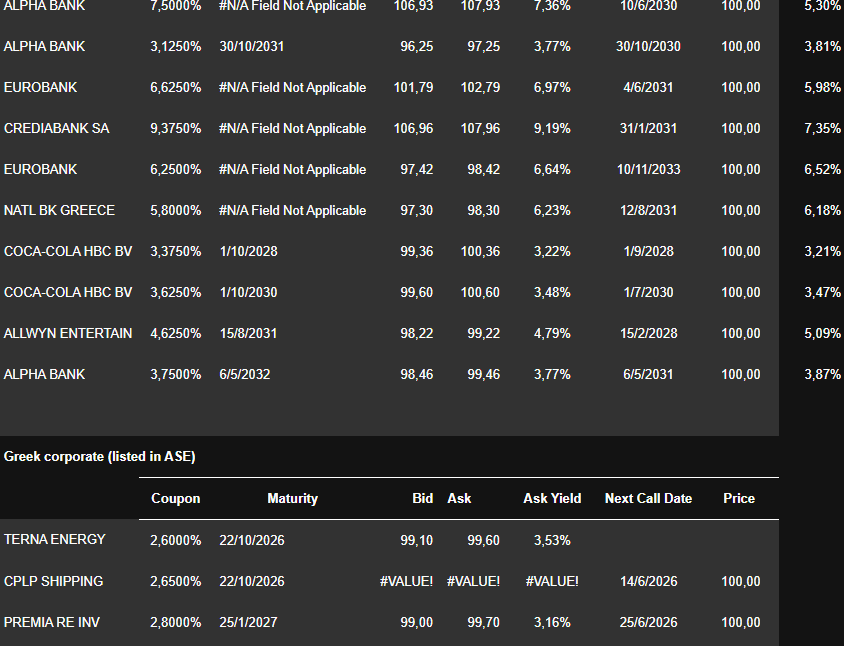844x646 pixels.
Task: Select the 3,21% value beside COCA-COLA HBC BV
Action: 822,251
